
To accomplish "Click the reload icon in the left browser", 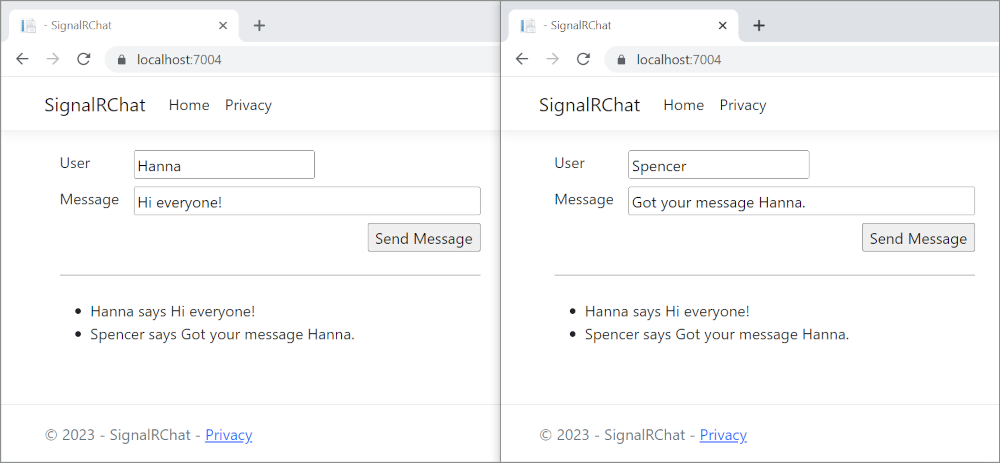I will tap(84, 59).
